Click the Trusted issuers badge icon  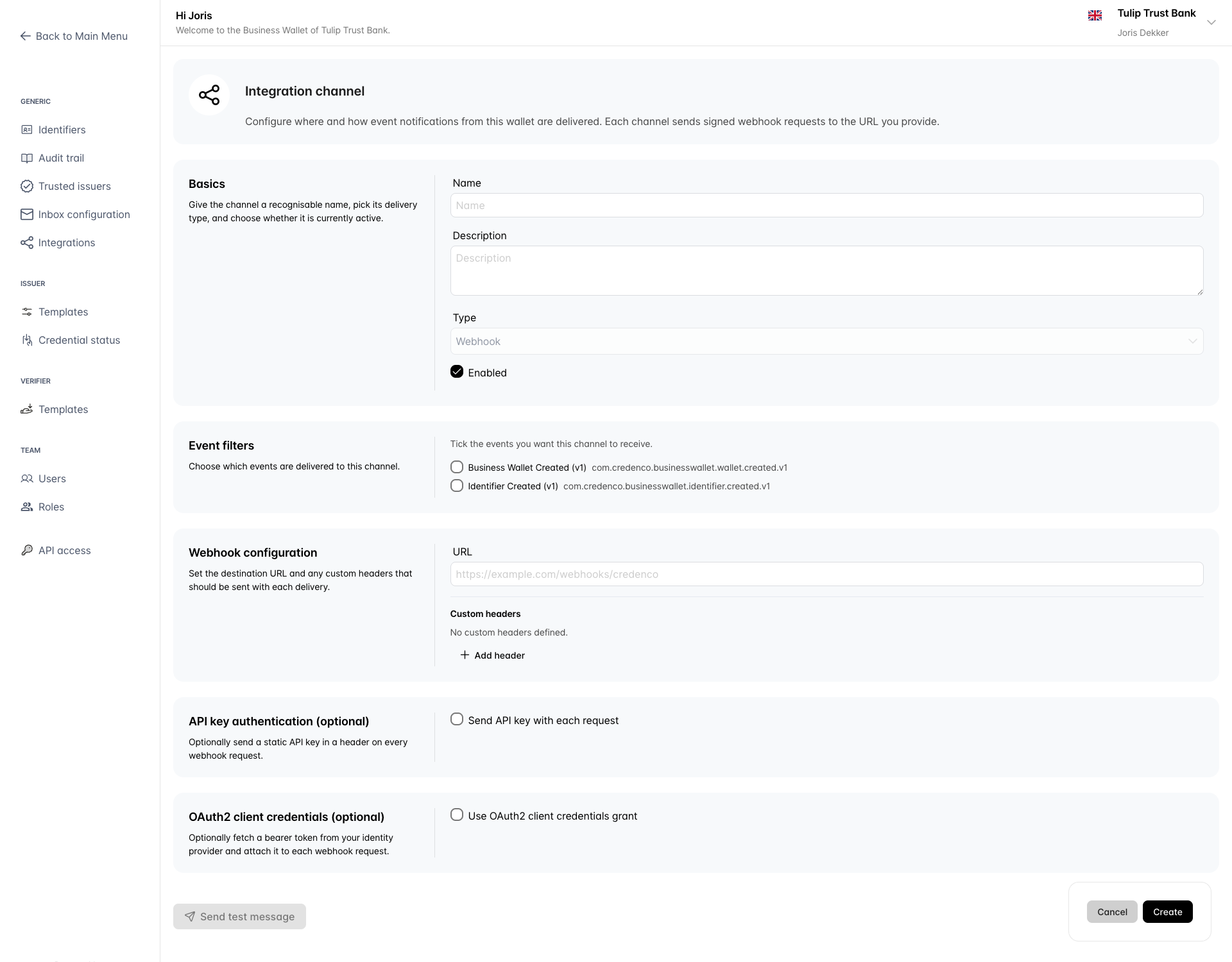click(x=27, y=186)
